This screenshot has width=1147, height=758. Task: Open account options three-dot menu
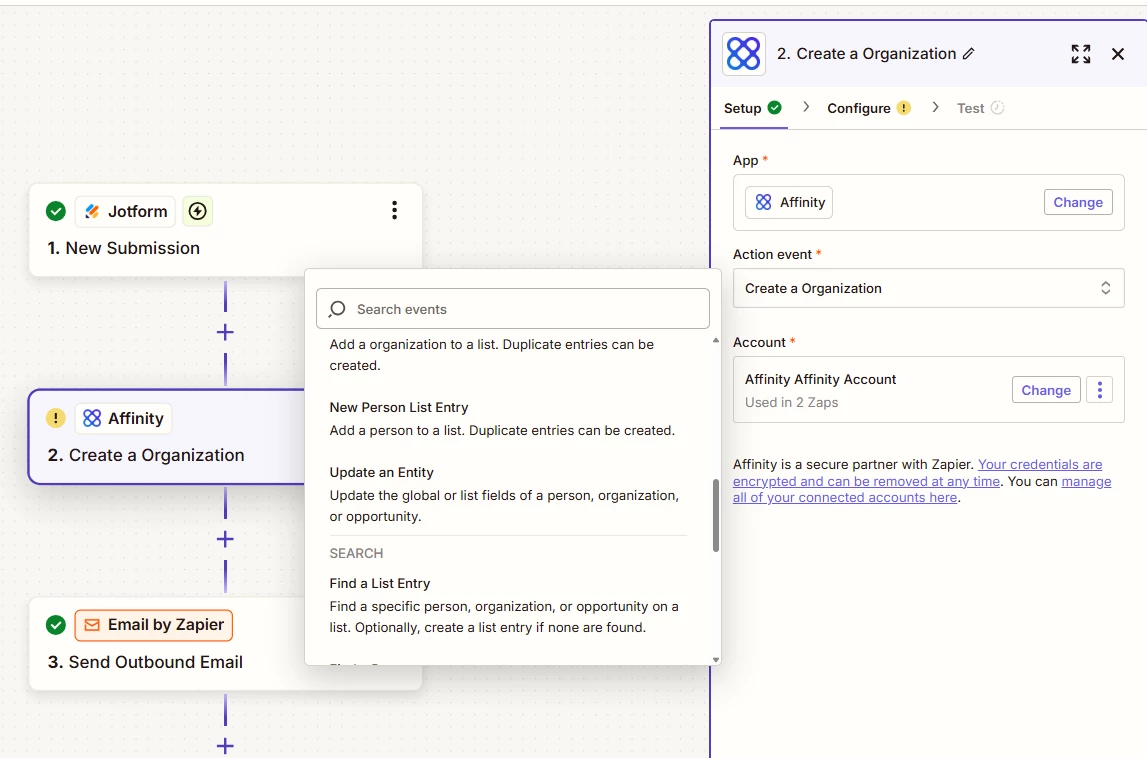point(1099,390)
